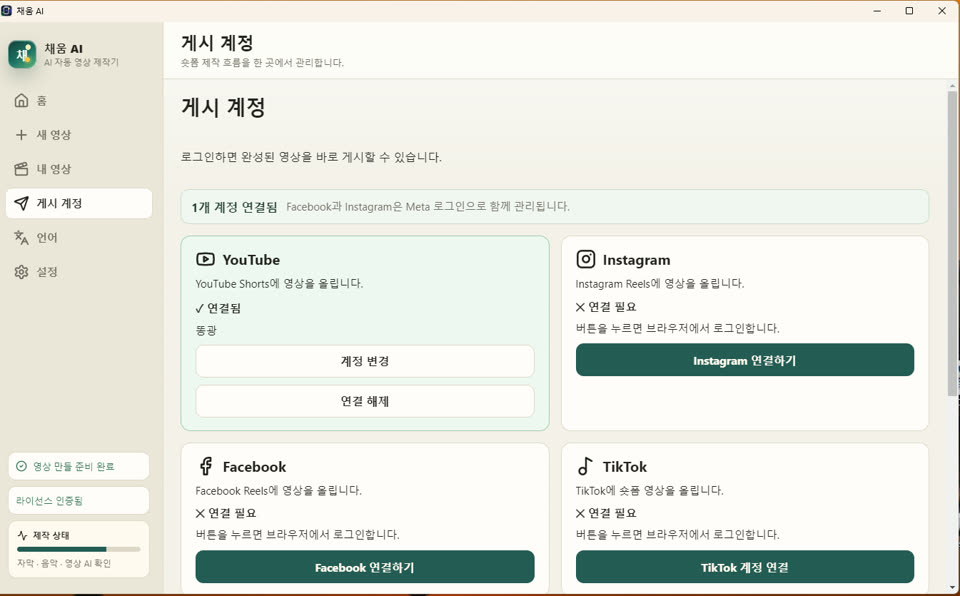Click 숏폼 제작 흐름을 한 곳에서 관리합니다 subtitle
960x596 pixels.
coord(262,62)
